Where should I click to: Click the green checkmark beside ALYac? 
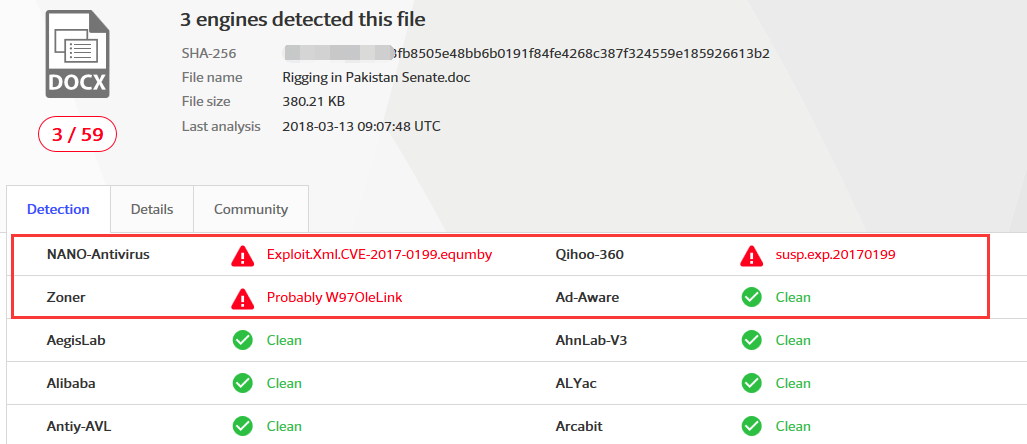[x=751, y=383]
